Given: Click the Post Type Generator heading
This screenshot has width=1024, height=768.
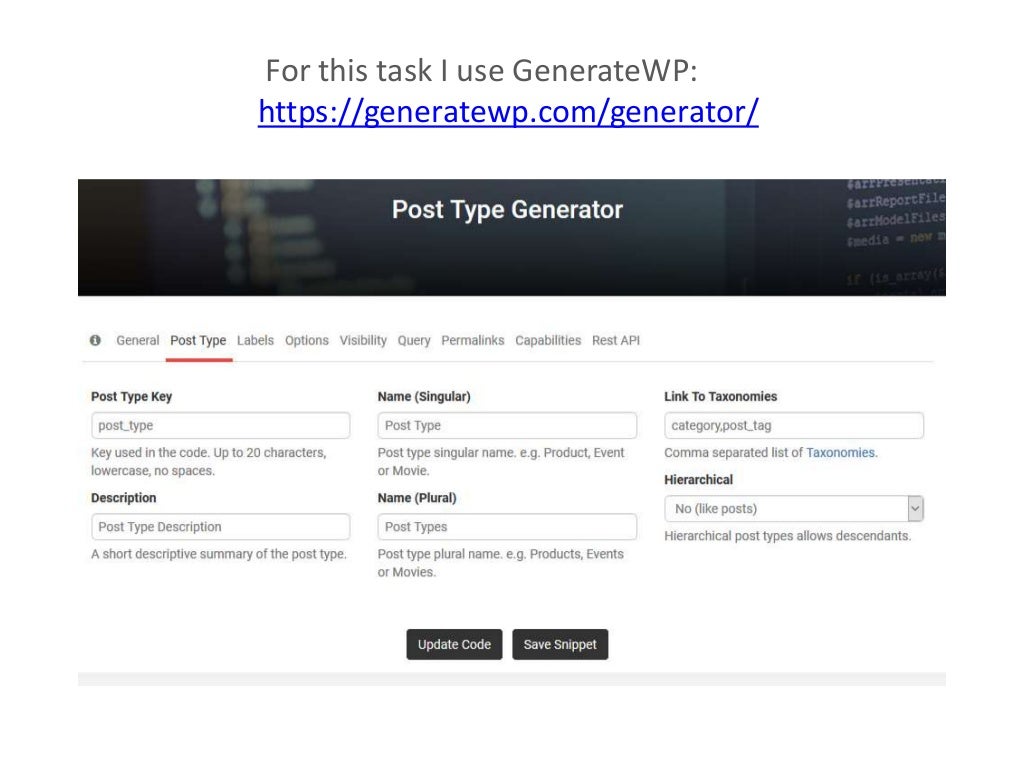Looking at the screenshot, I should point(507,210).
